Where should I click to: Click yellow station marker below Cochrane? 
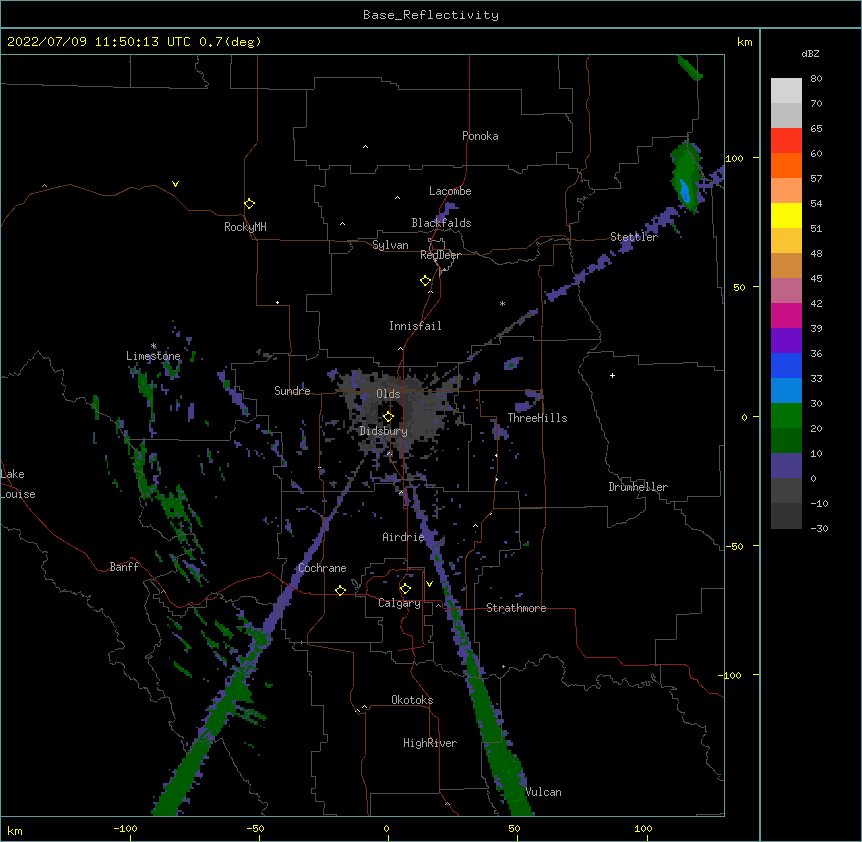pos(340,590)
